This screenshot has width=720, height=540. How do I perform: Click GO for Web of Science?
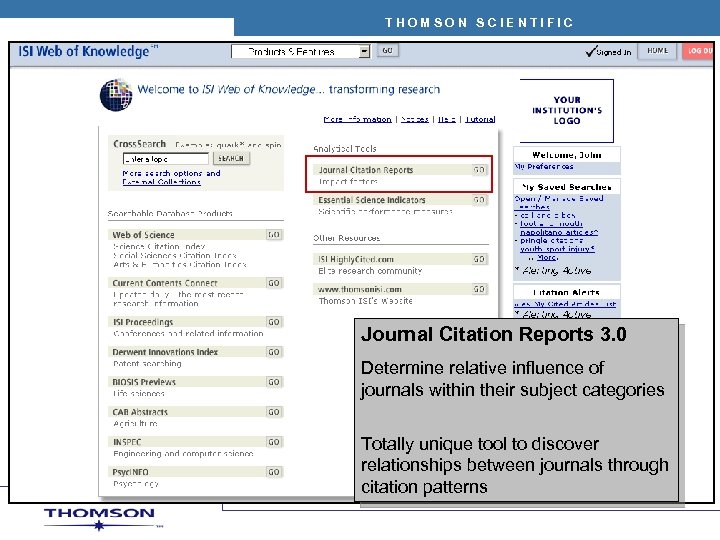tap(274, 235)
